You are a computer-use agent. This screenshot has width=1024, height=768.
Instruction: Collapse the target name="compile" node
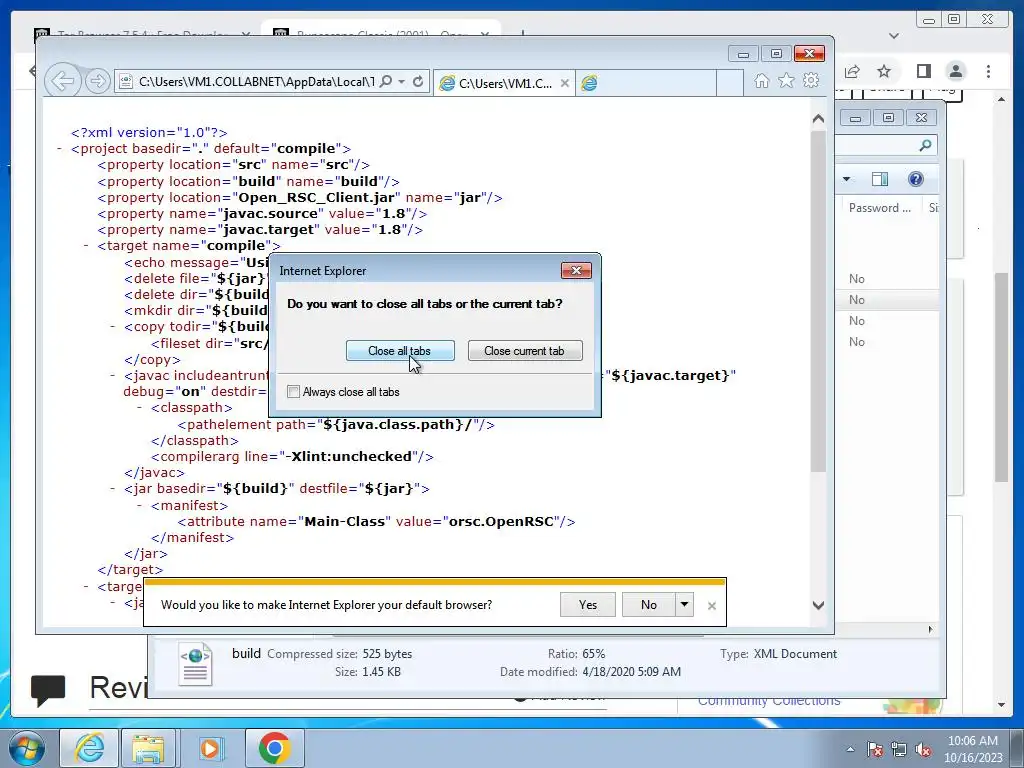86,246
